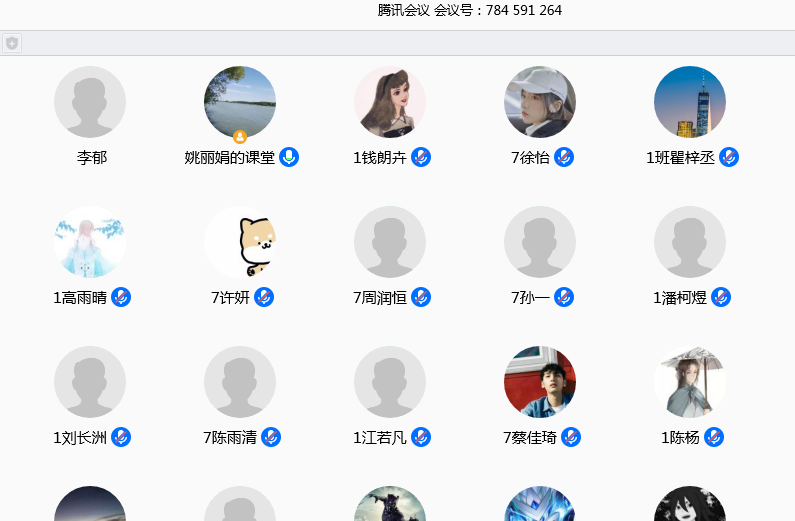Image resolution: width=795 pixels, height=521 pixels.
Task: Click the name label 7周润恒
Action: point(380,297)
